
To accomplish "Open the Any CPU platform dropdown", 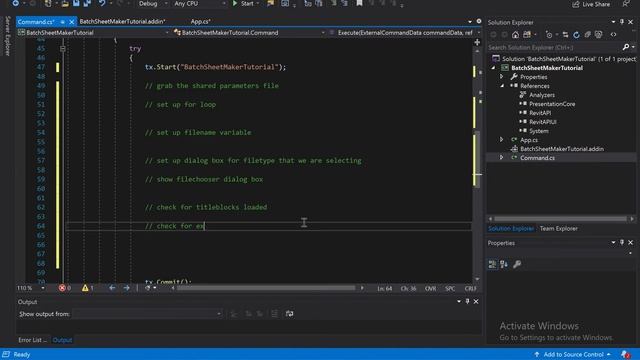I will (x=199, y=4).
